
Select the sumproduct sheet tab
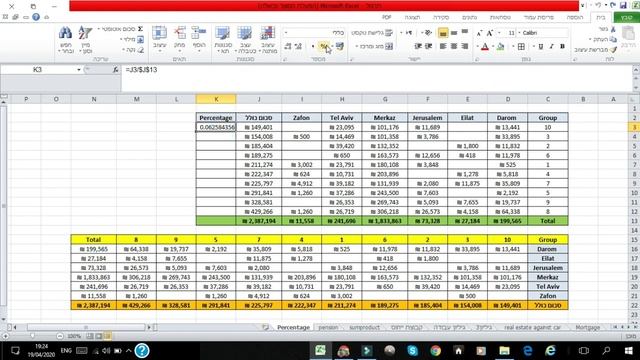[x=364, y=327]
